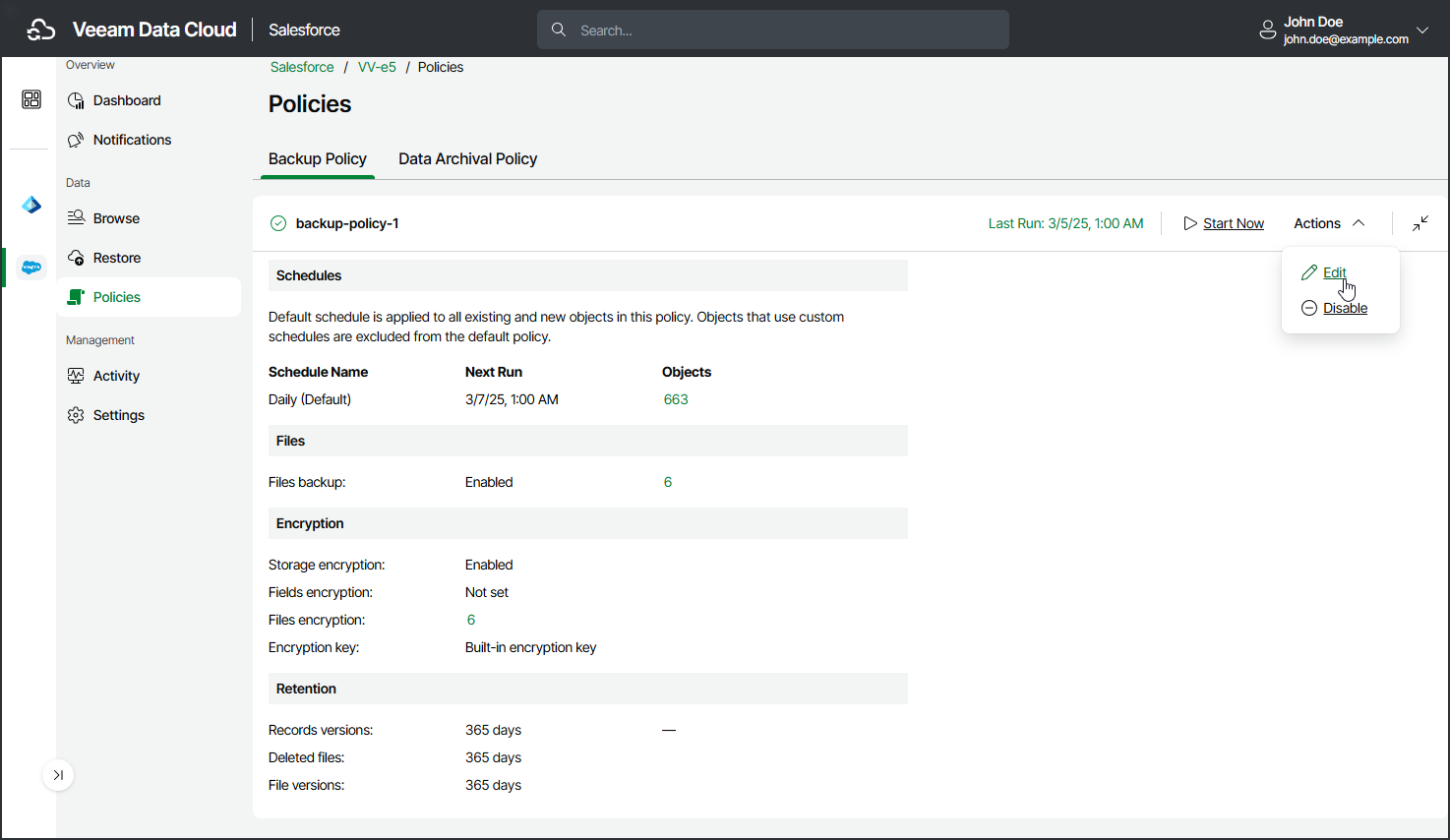Click the Retention section header
Viewport: 1450px width, 840px height.
[588, 689]
